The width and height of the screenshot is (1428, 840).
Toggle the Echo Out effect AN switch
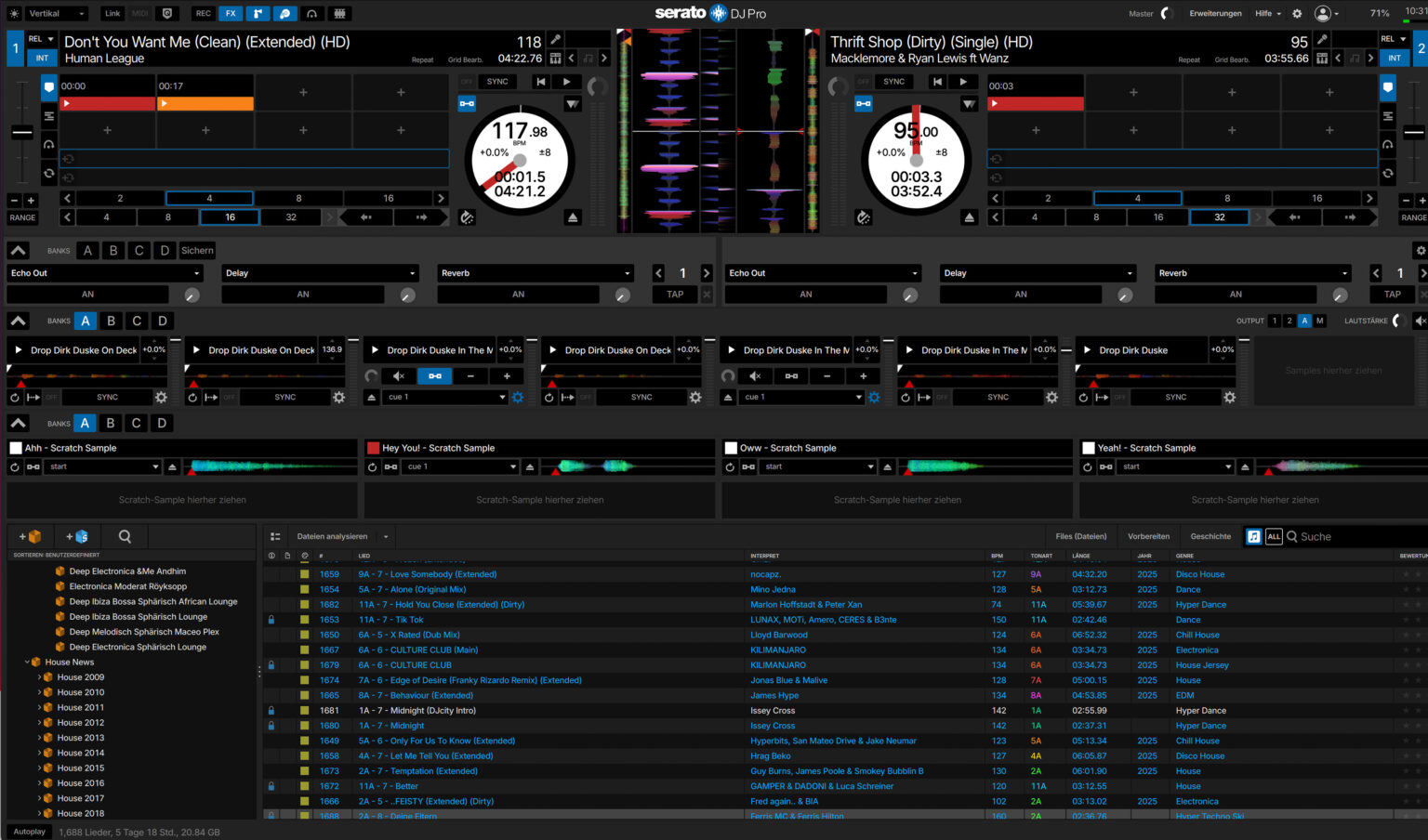tap(87, 294)
